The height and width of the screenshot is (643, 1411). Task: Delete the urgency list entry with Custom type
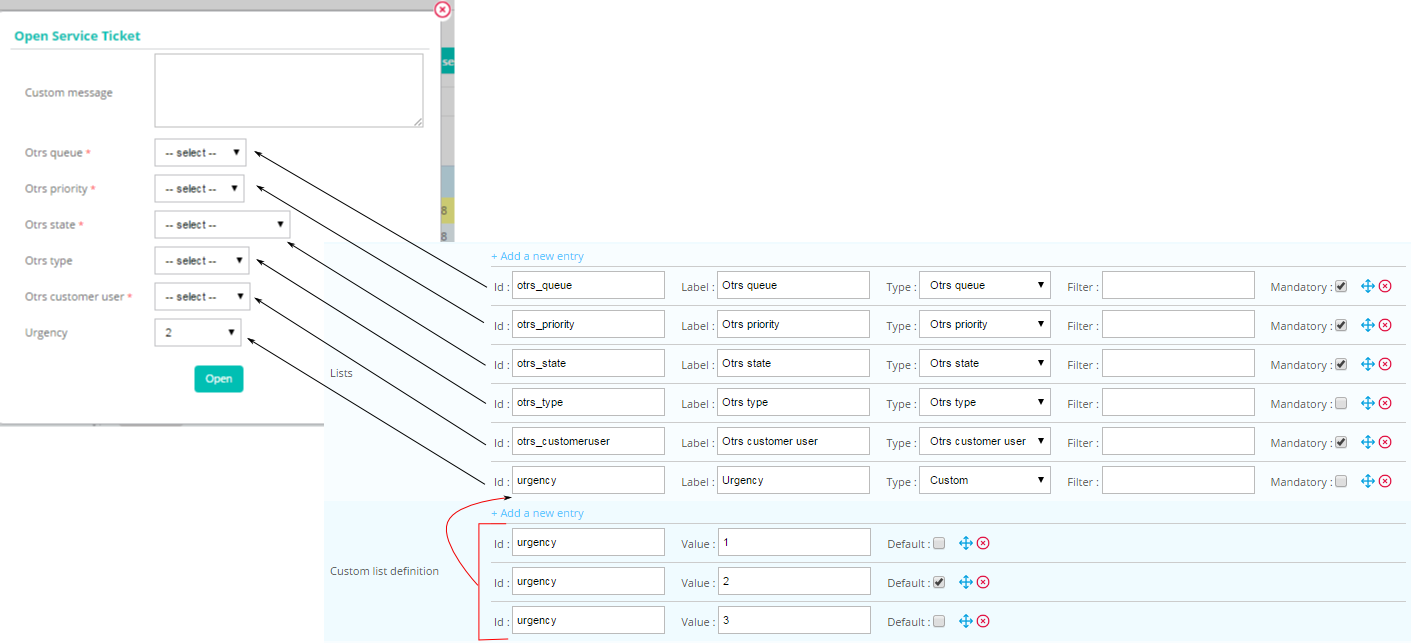tap(1385, 481)
